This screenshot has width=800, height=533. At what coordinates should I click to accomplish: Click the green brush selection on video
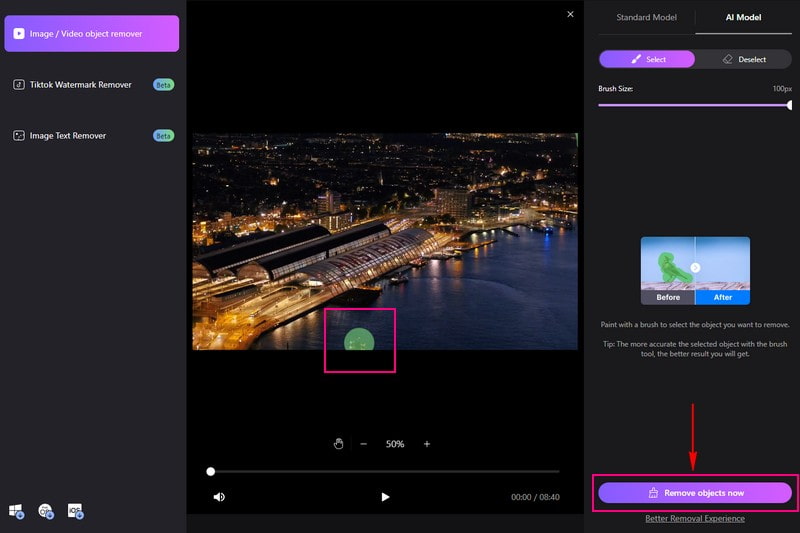(359, 340)
